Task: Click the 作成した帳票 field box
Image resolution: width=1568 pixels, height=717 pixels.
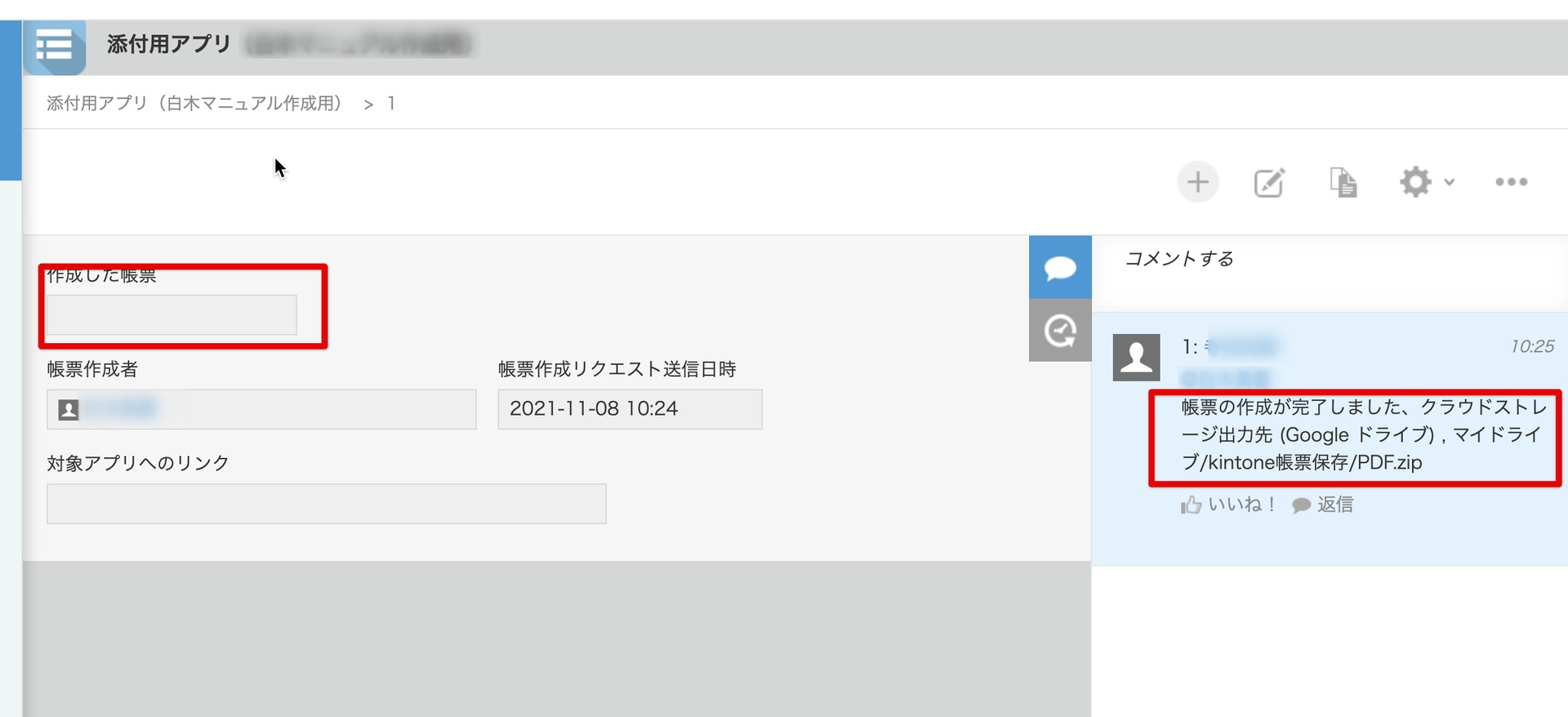Action: [x=171, y=314]
